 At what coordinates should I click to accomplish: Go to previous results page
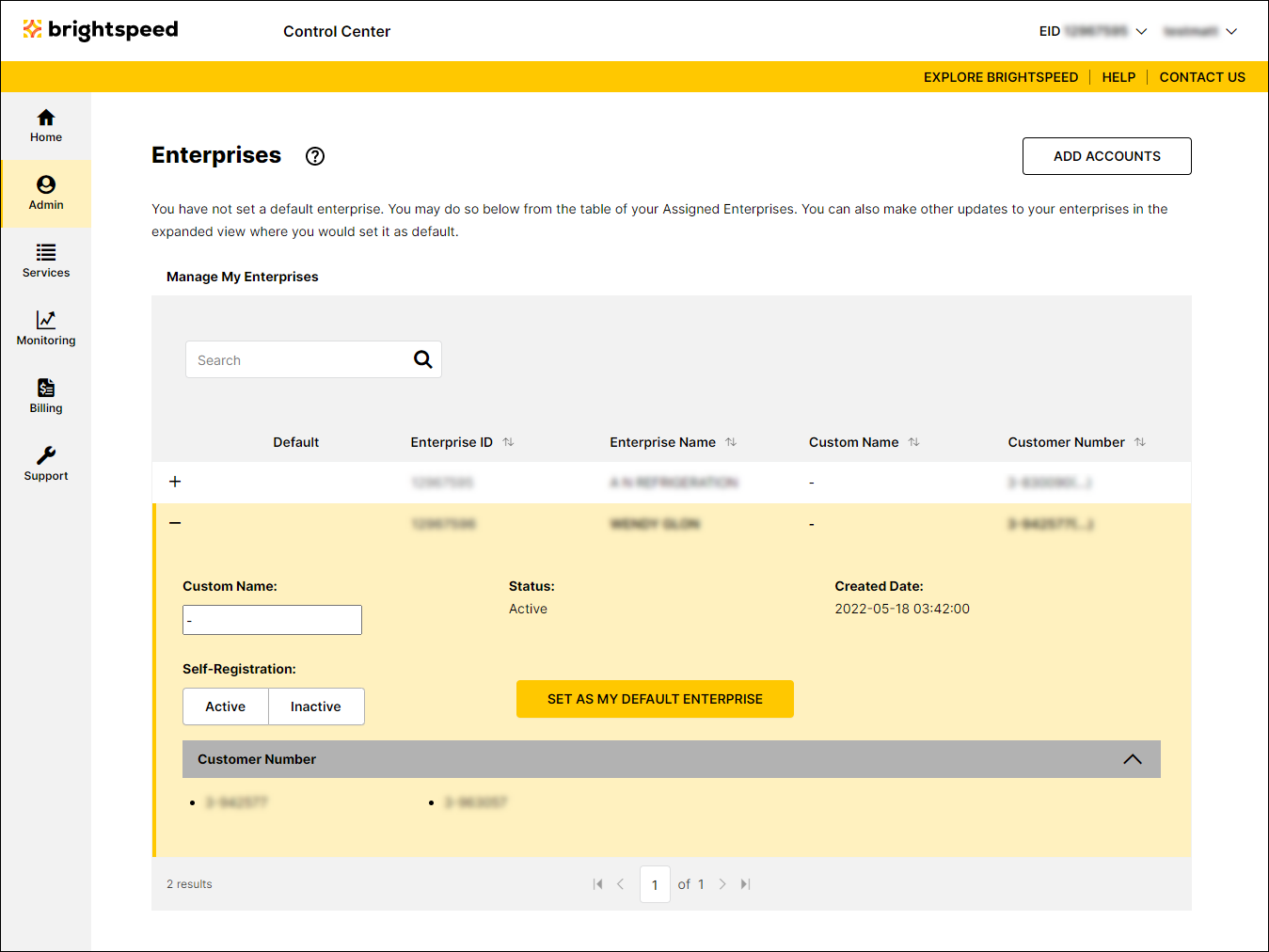click(621, 884)
